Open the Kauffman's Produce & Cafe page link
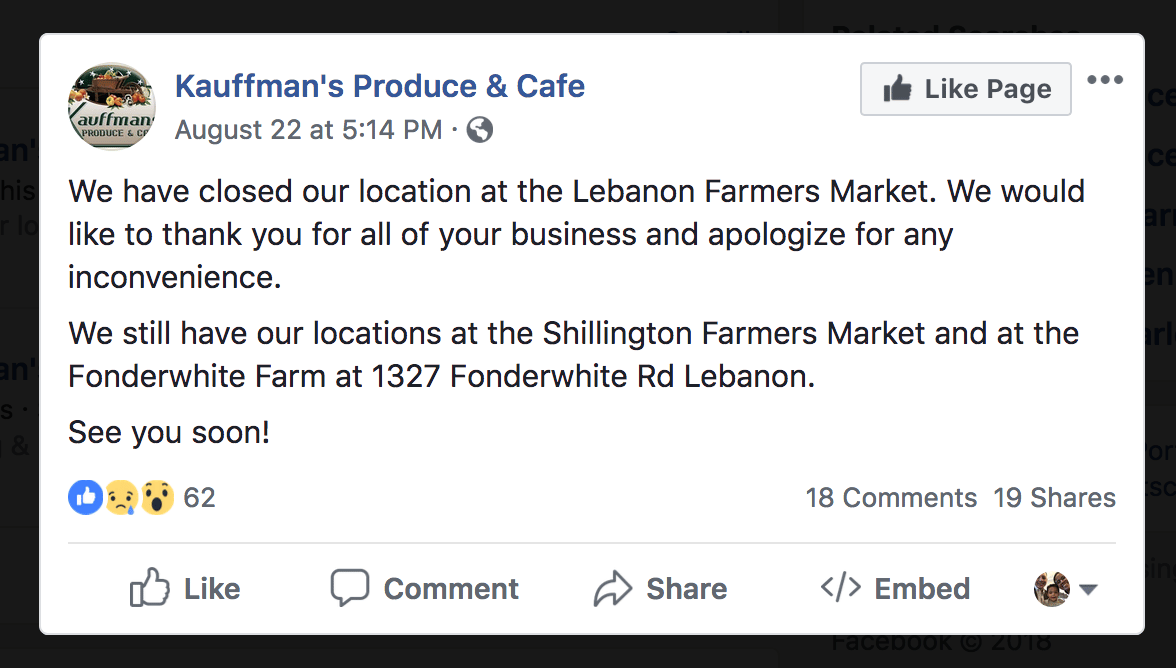Viewport: 1176px width, 668px height. tap(380, 85)
